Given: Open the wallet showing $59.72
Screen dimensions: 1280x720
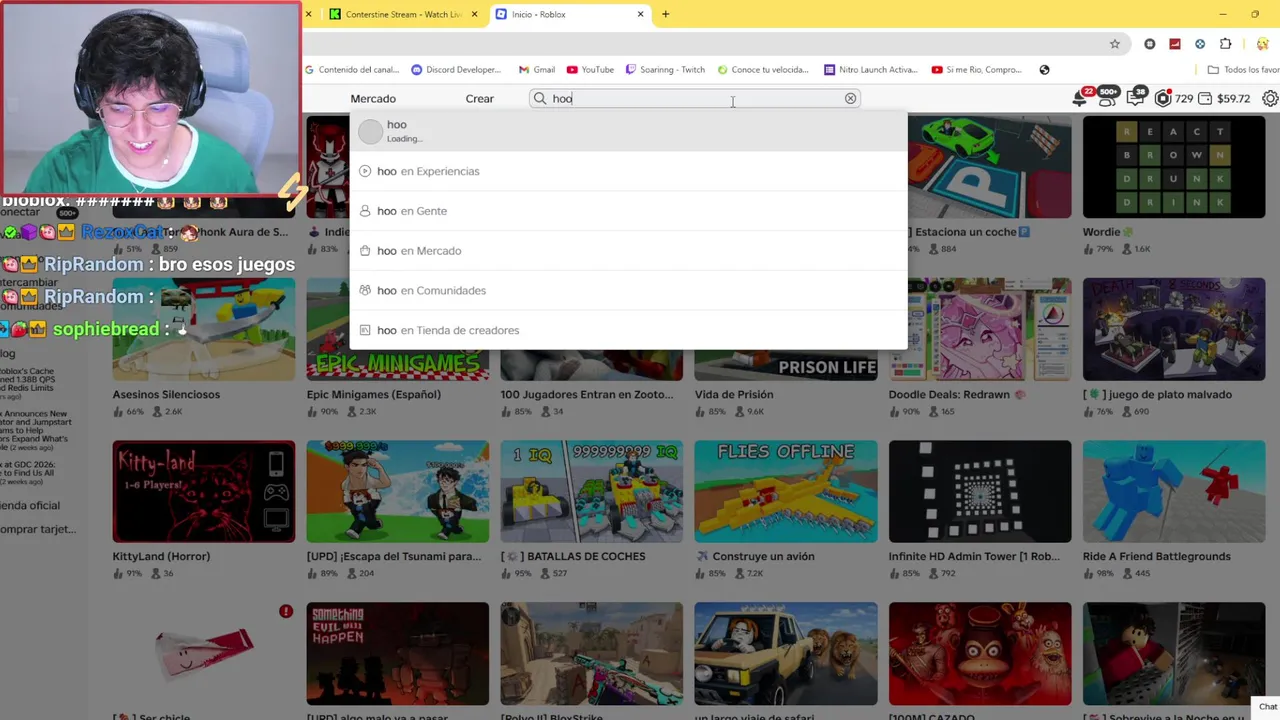Looking at the screenshot, I should [1225, 98].
